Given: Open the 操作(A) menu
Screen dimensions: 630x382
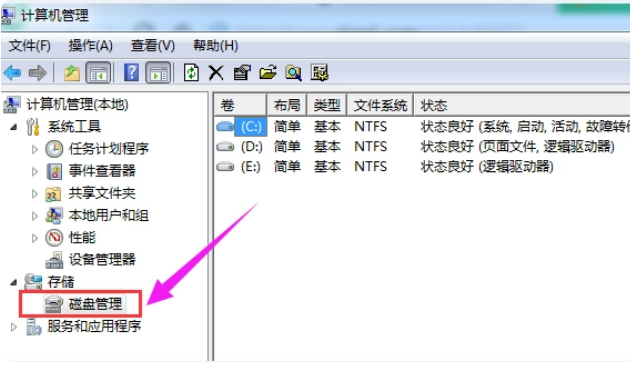Looking at the screenshot, I should point(90,45).
